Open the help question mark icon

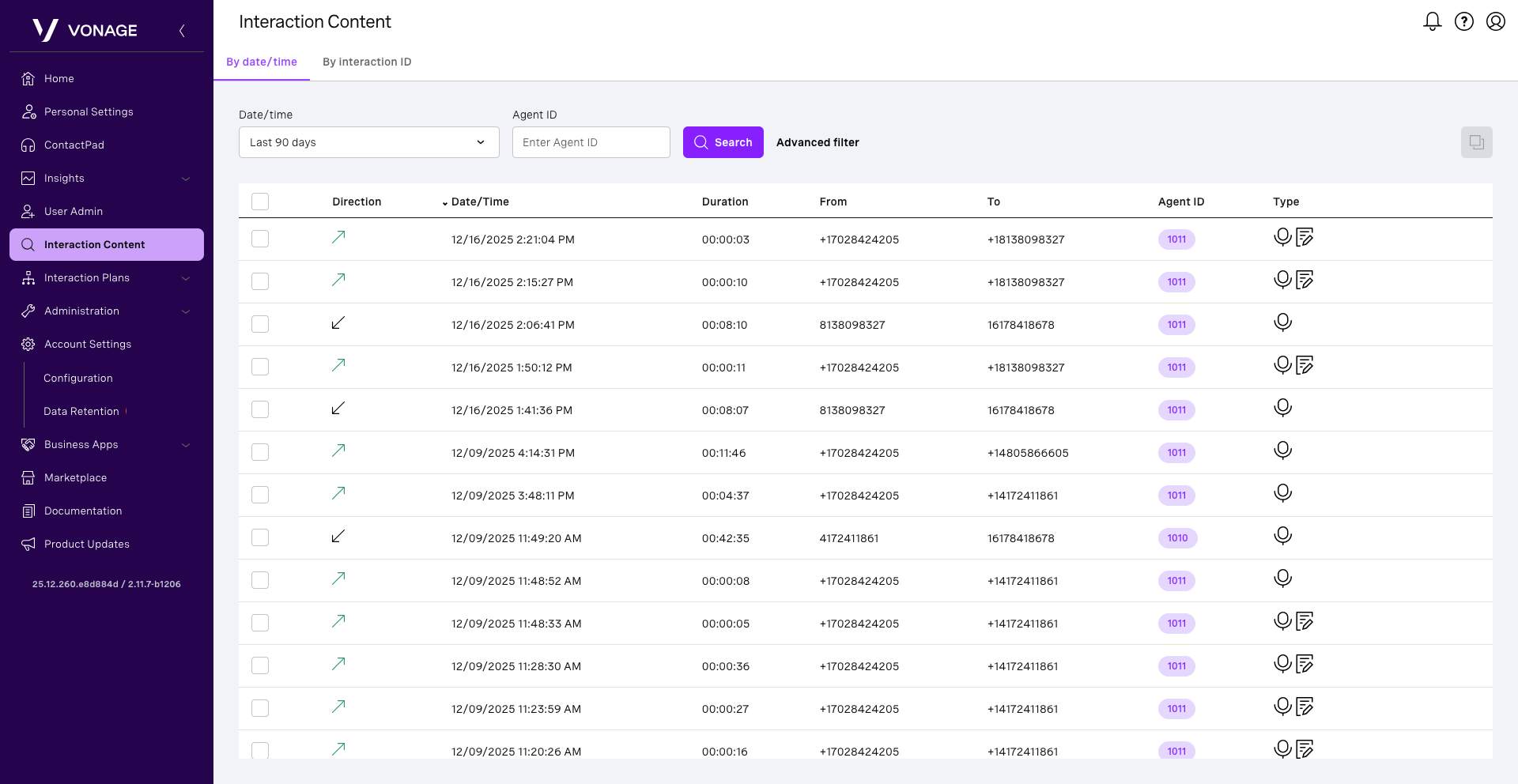[1464, 21]
